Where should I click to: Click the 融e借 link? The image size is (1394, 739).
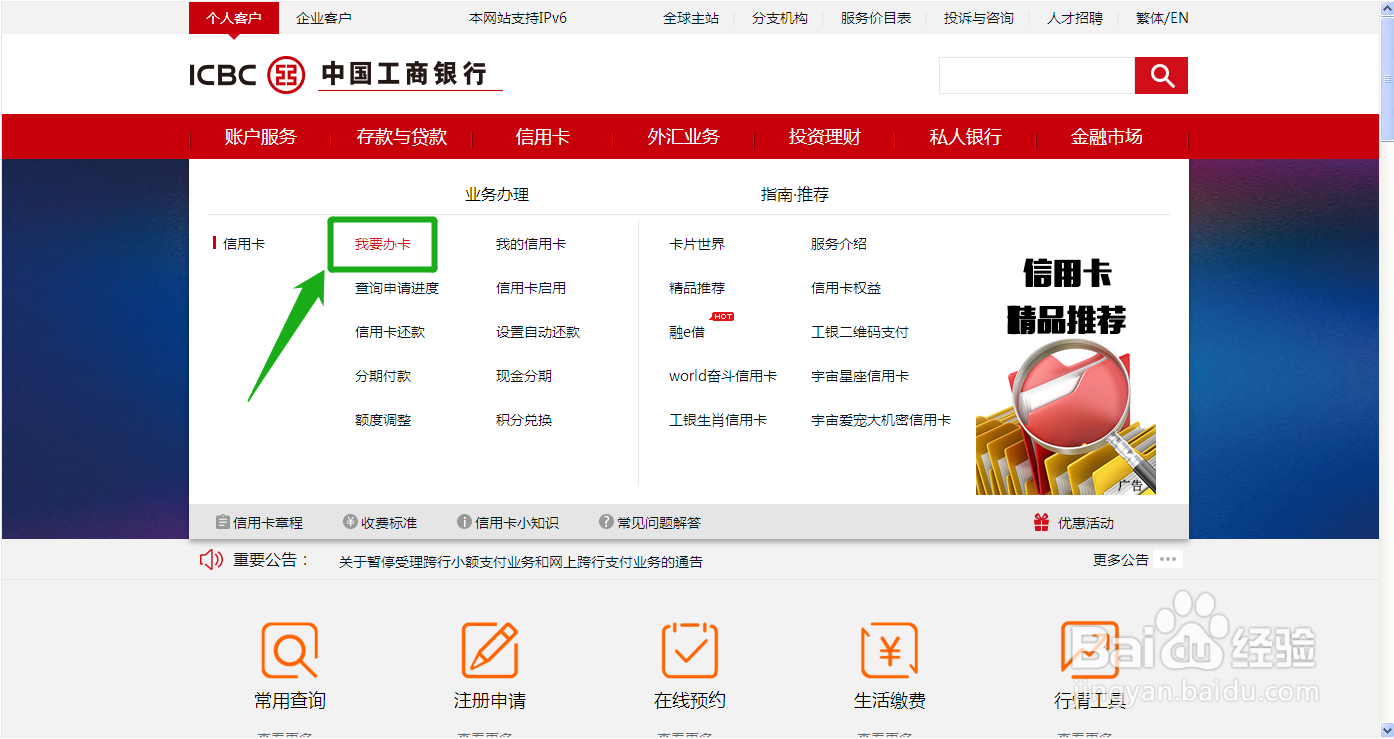coord(687,332)
